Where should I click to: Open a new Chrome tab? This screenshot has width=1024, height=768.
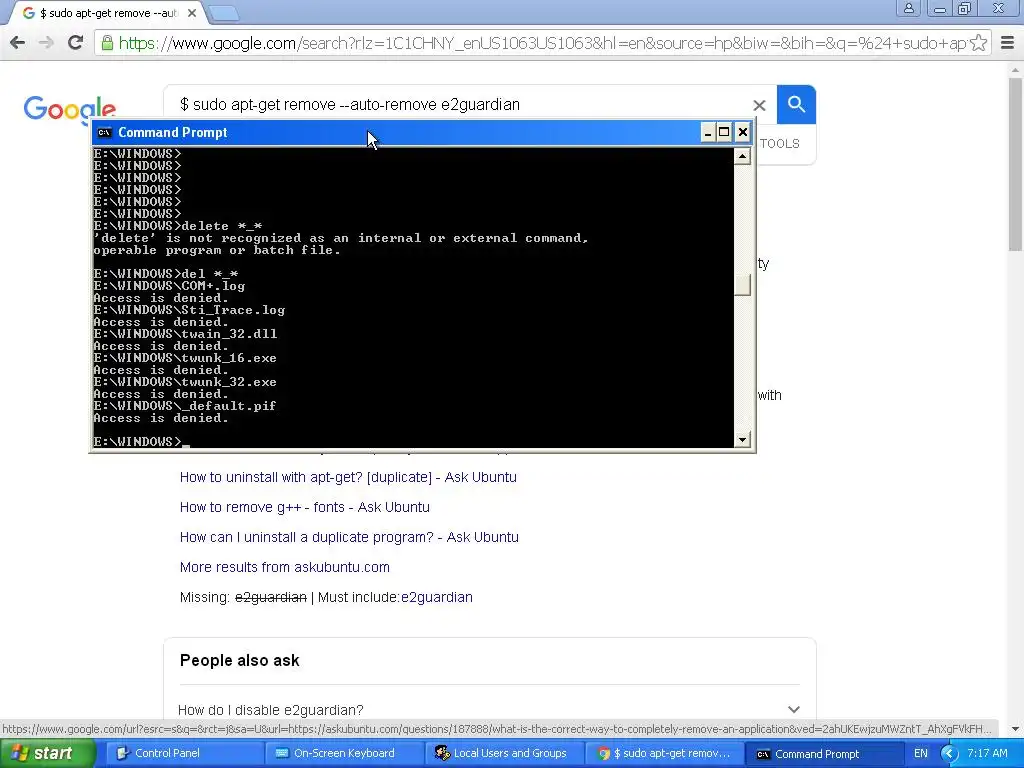tap(224, 13)
